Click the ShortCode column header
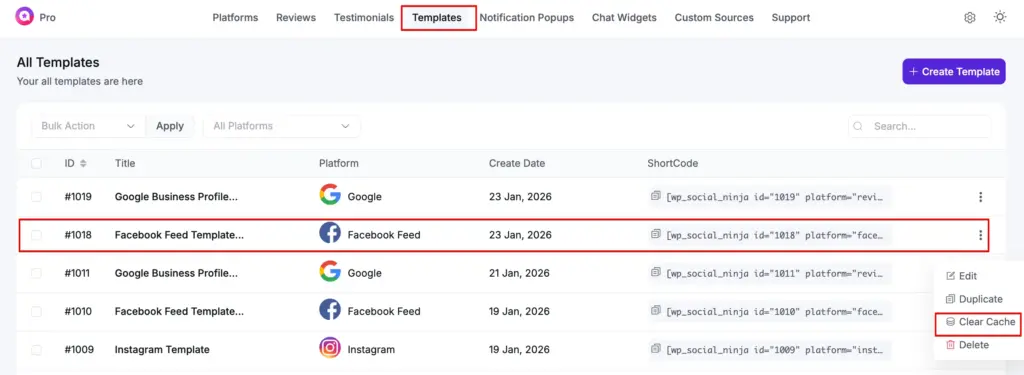1024x375 pixels. [x=673, y=163]
